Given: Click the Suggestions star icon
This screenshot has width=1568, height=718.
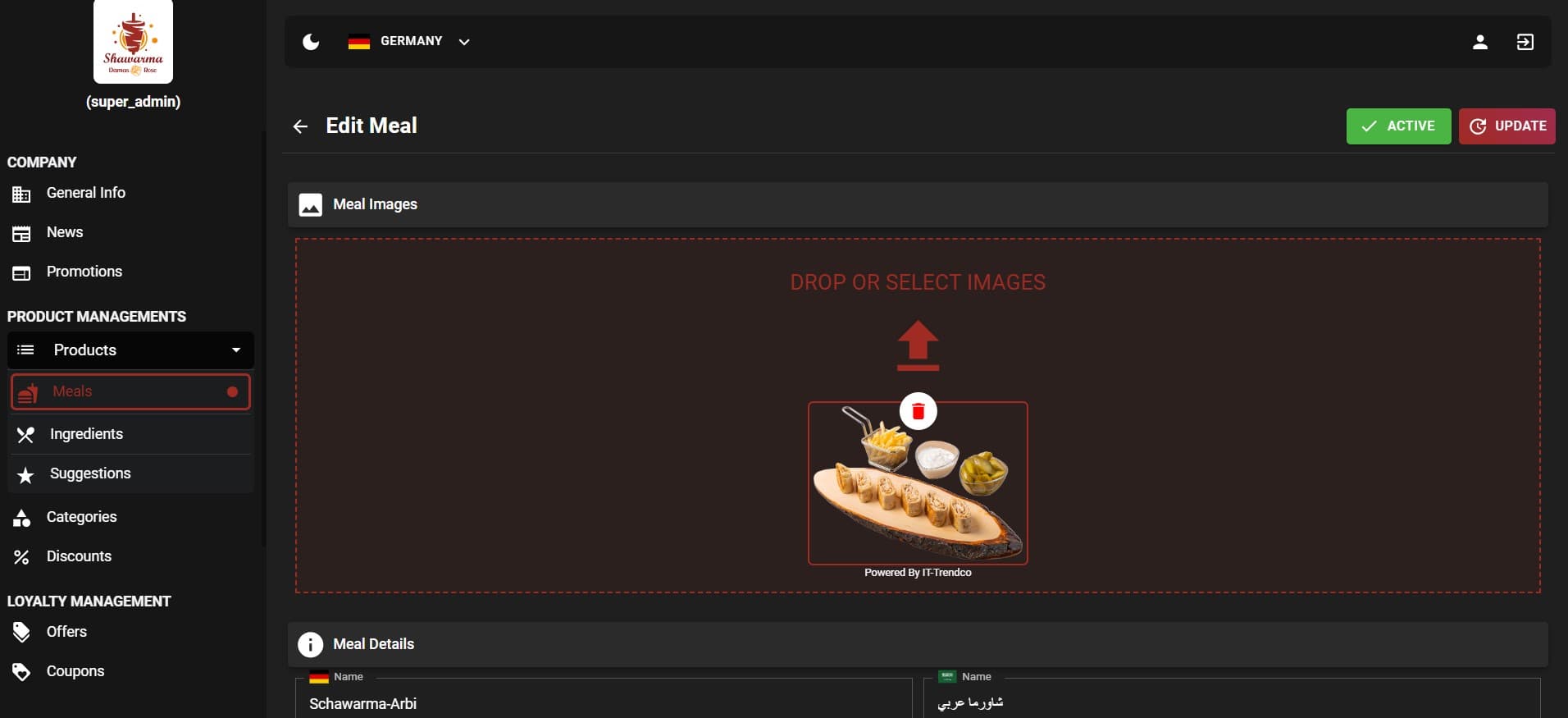Looking at the screenshot, I should 25,475.
